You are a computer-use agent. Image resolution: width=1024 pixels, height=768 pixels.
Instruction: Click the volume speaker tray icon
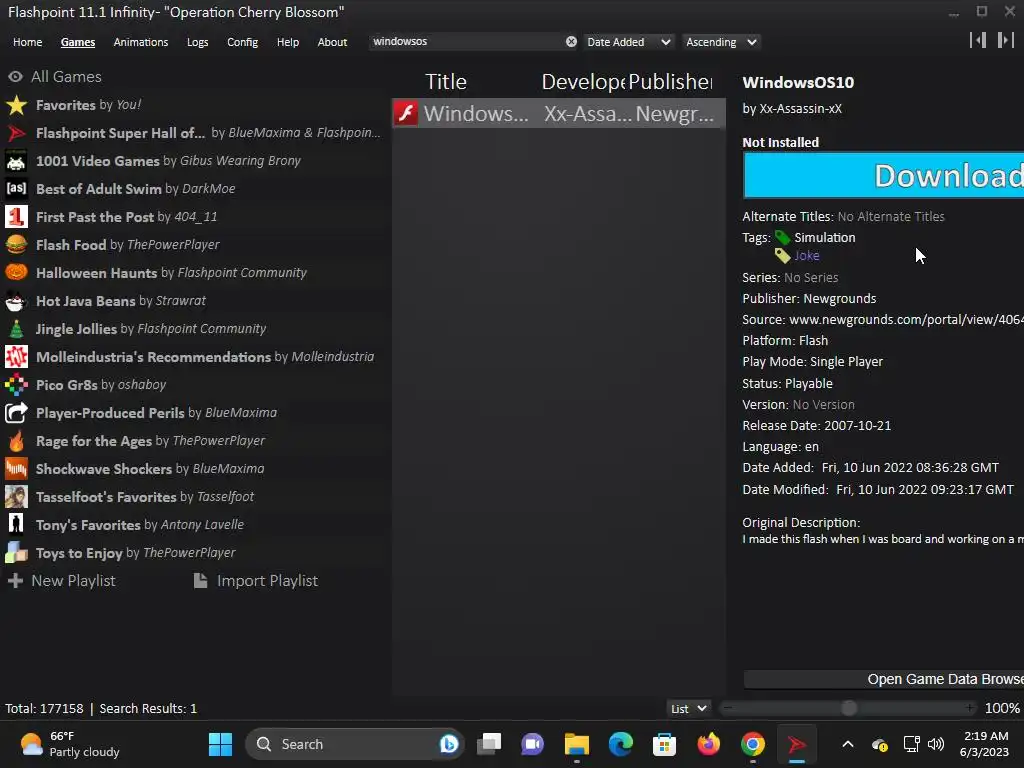(936, 744)
